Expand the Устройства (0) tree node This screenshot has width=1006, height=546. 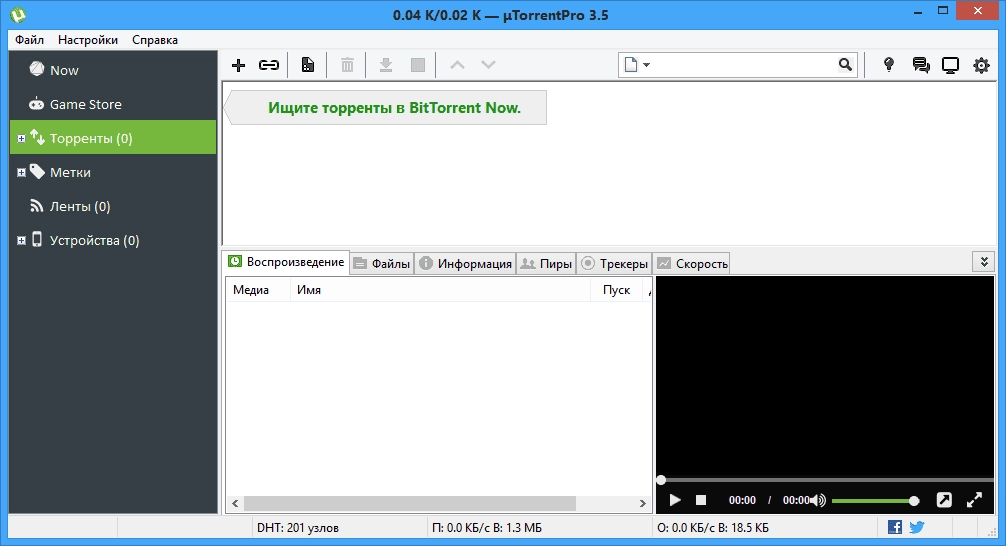(x=21, y=240)
